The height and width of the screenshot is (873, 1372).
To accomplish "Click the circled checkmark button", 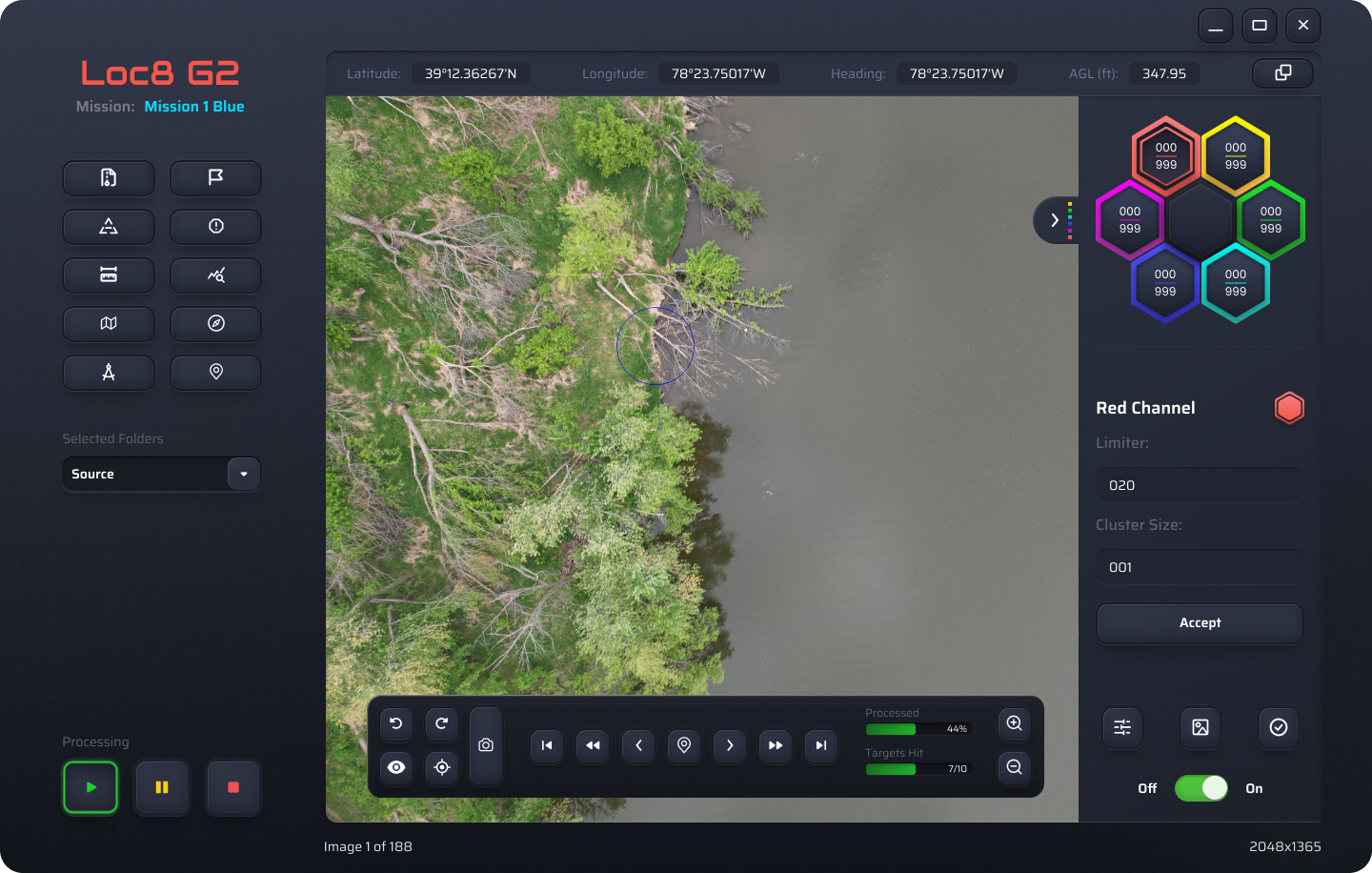I will click(x=1279, y=727).
